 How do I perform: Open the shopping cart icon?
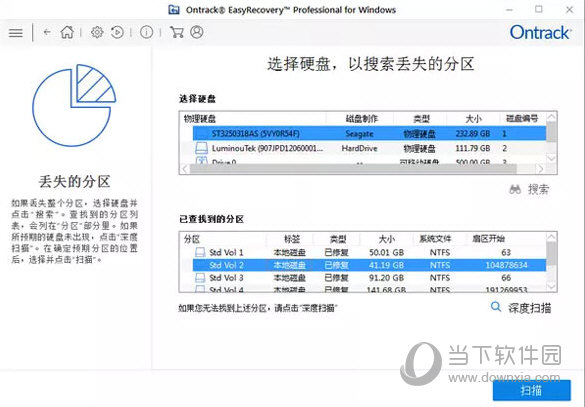point(176,32)
